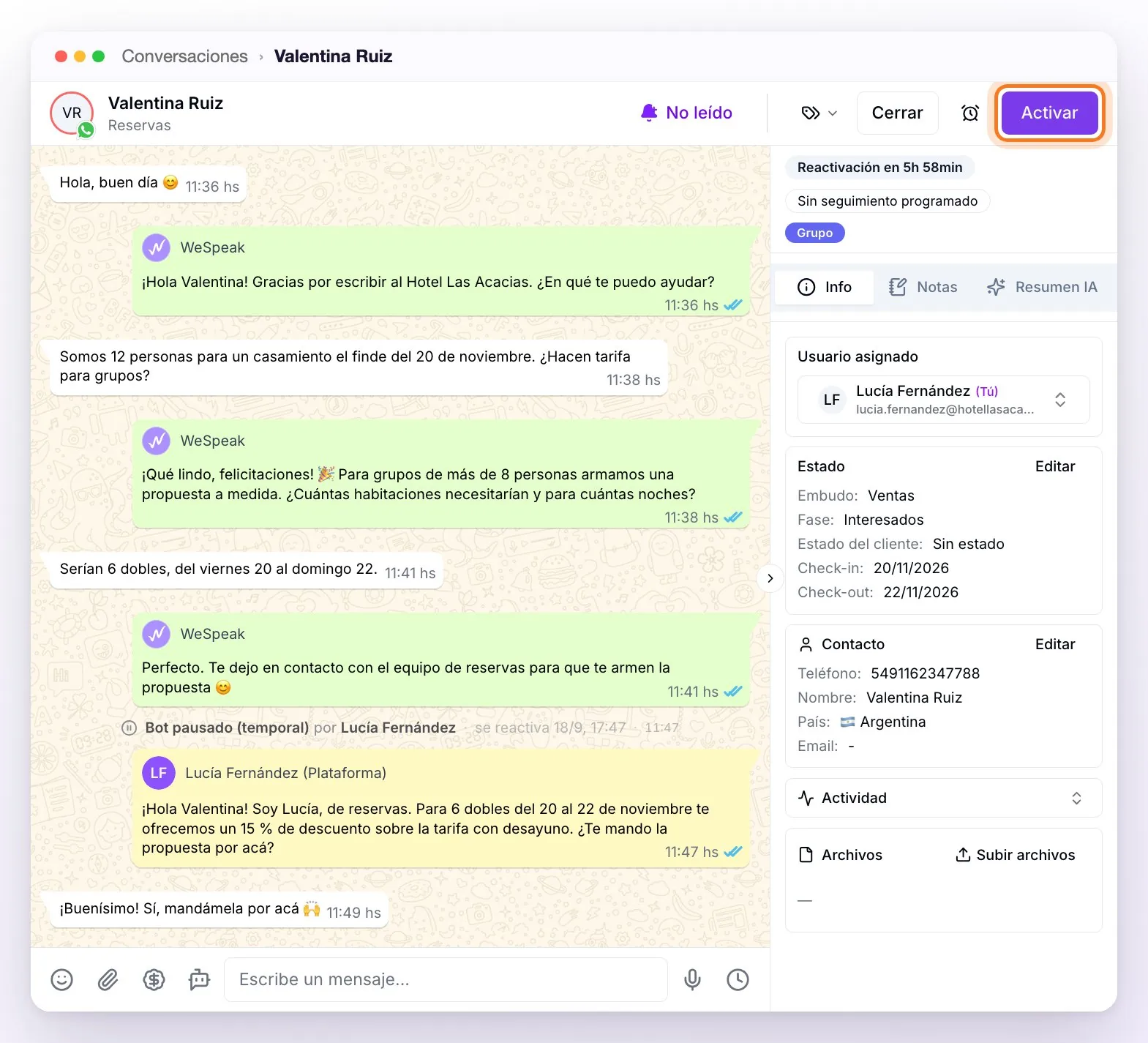Click the WeSpeak avatar on first bot message
The image size is (1148, 1043).
(156, 247)
